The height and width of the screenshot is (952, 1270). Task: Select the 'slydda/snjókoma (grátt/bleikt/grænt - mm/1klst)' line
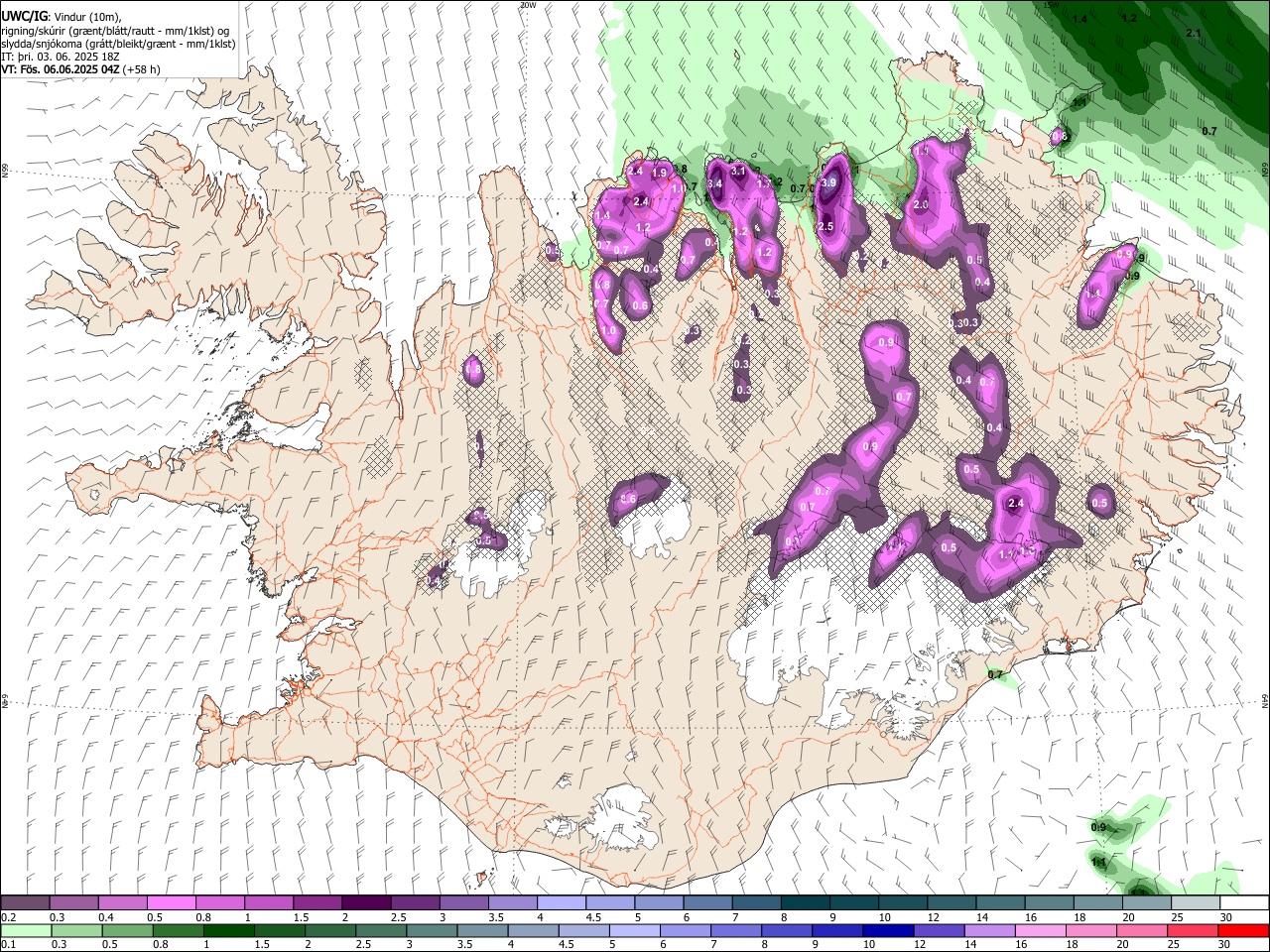[118, 44]
